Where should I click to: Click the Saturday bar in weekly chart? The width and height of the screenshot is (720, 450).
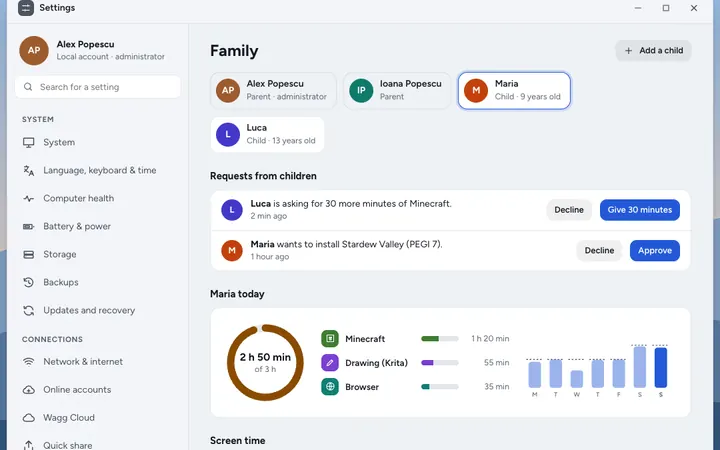pyautogui.click(x=640, y=367)
